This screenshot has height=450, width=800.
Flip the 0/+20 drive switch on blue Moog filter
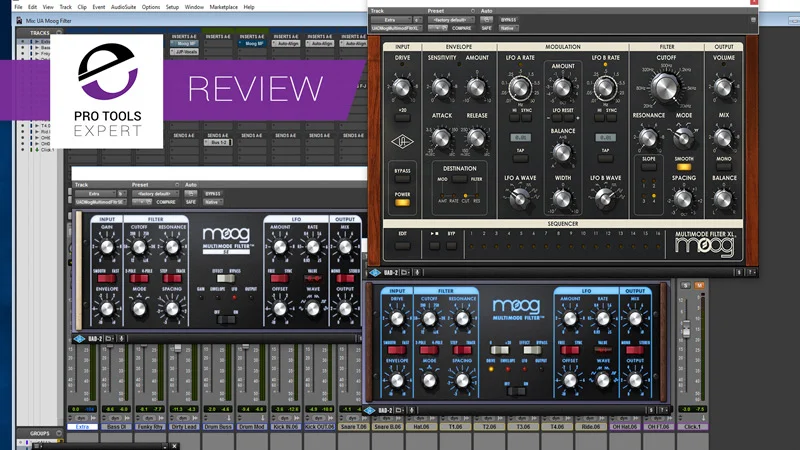[x=499, y=350]
